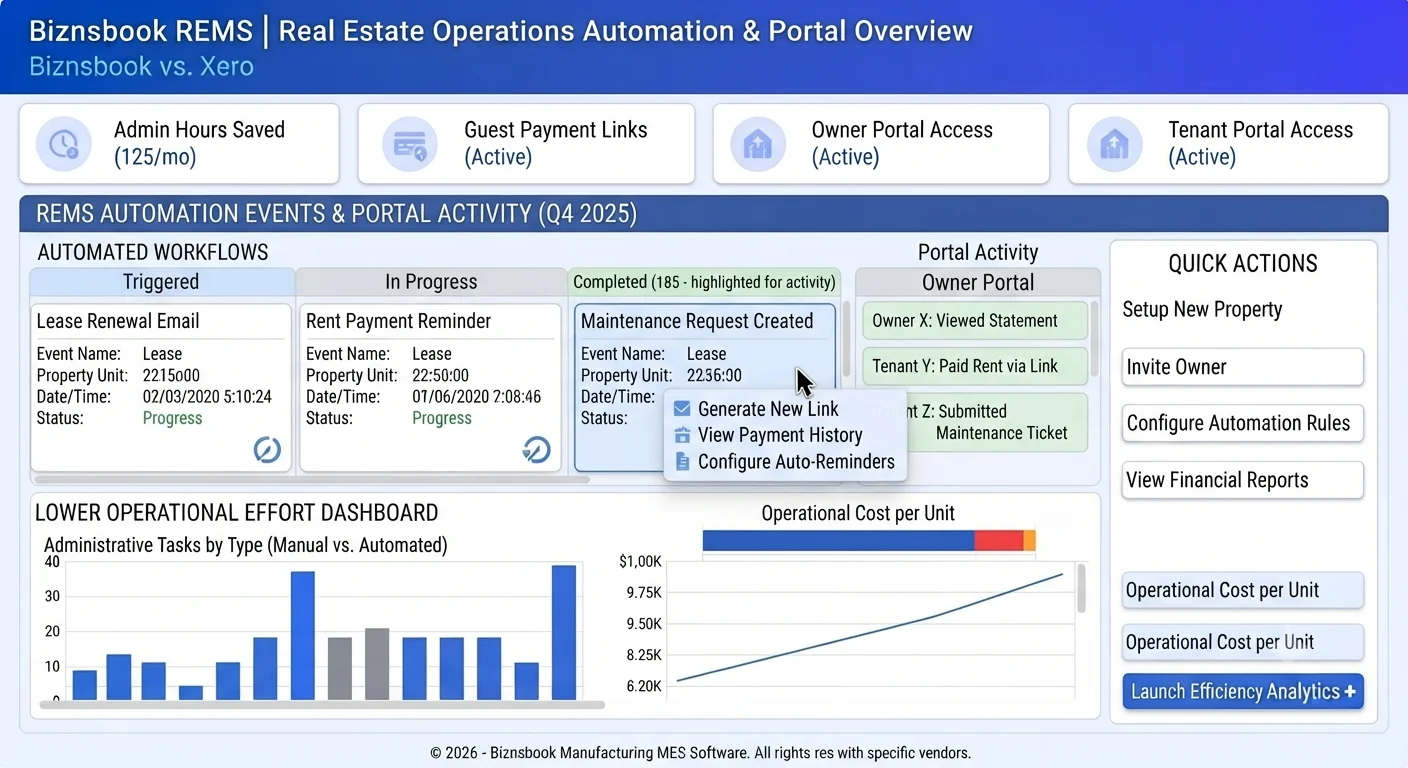Launch Efficiency Analytics

(1242, 691)
